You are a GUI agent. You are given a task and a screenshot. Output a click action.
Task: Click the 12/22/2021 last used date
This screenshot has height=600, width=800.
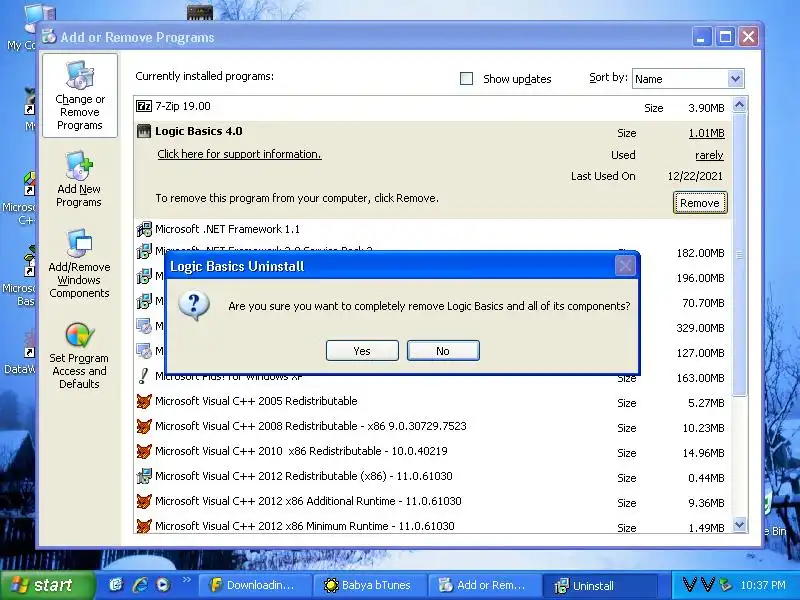pos(695,177)
